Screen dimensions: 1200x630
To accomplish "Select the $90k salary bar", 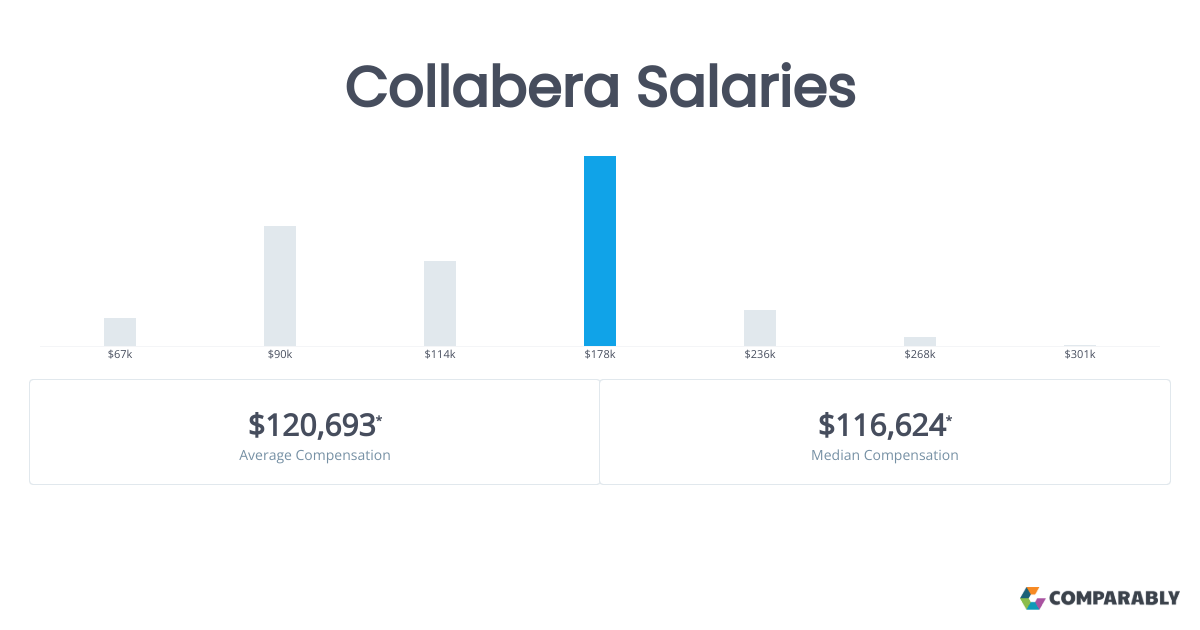I will 280,286.
